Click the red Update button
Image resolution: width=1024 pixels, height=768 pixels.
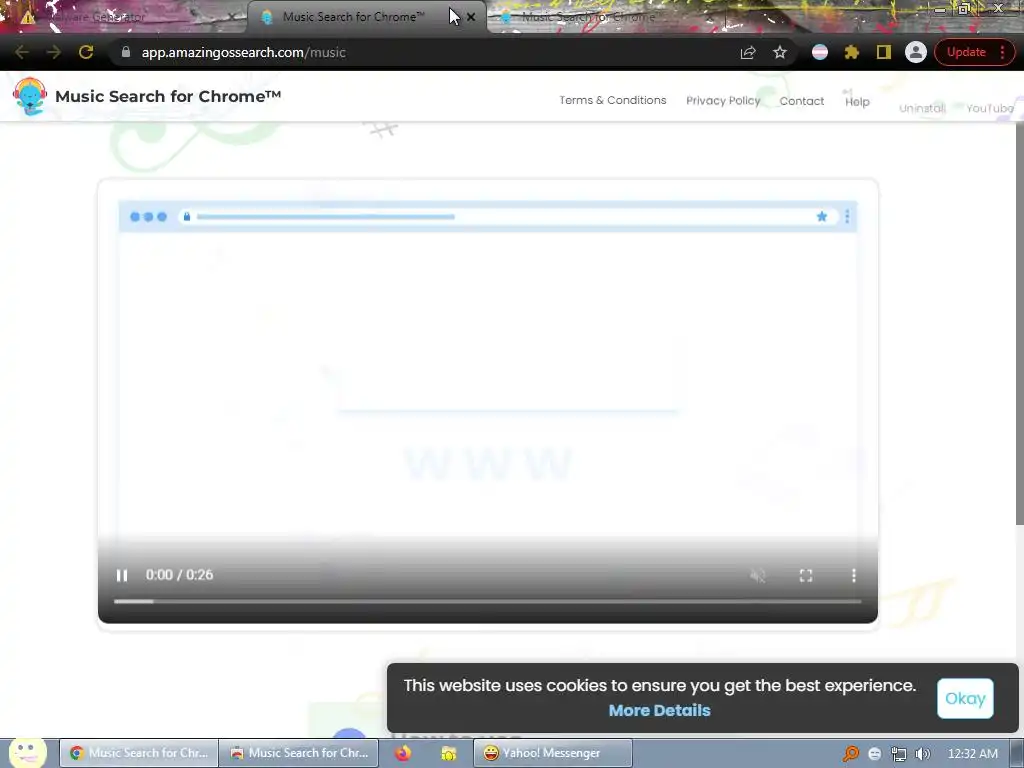coord(966,52)
